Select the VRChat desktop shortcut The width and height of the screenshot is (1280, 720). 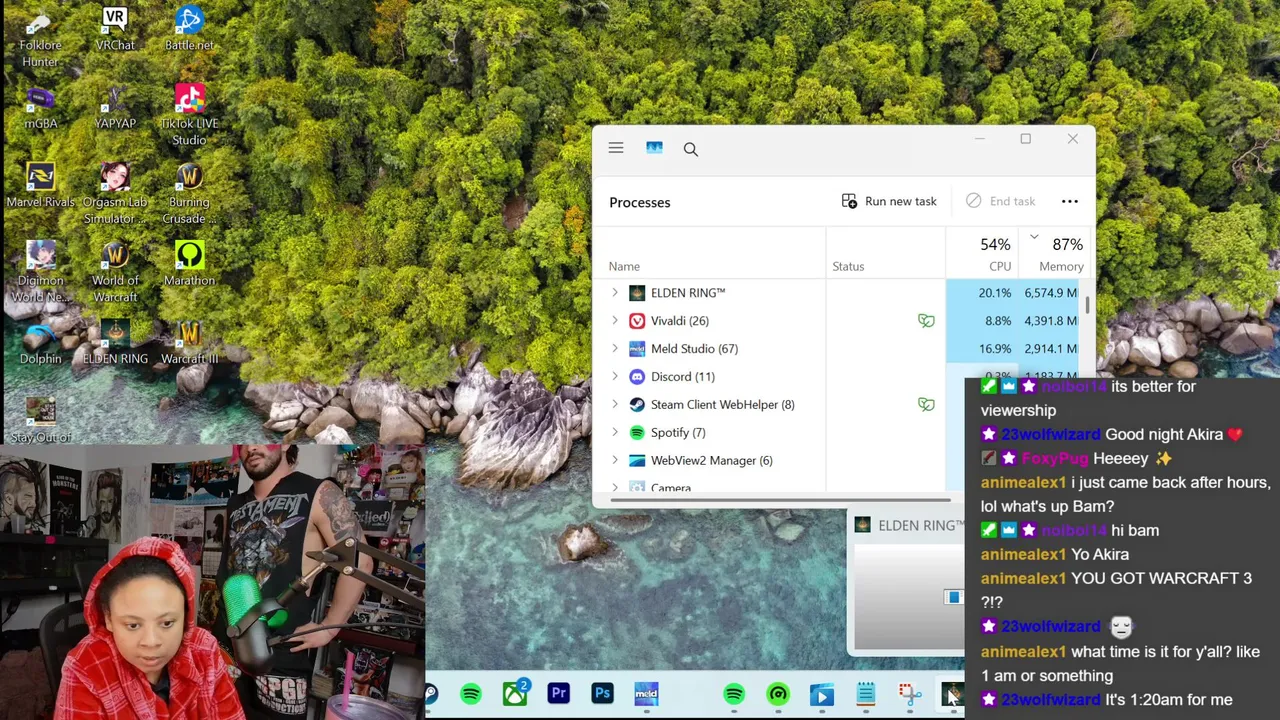[115, 29]
